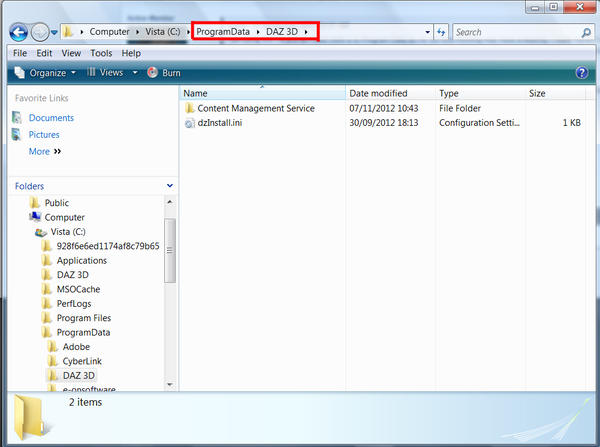The width and height of the screenshot is (600, 447).
Task: Click Content Management Service folder icon
Action: [190, 108]
